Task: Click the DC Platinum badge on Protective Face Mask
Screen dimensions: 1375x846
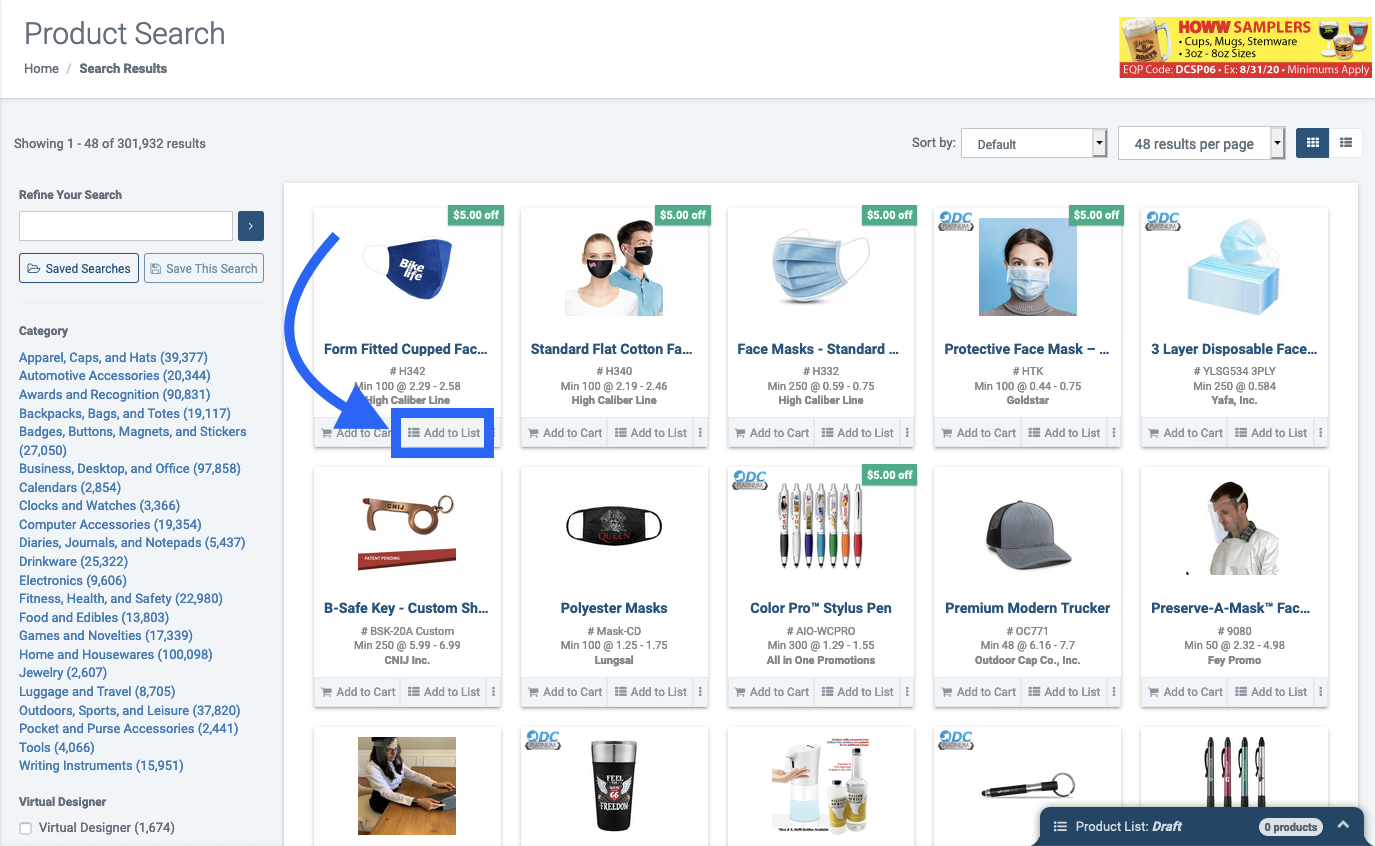Action: [x=956, y=220]
